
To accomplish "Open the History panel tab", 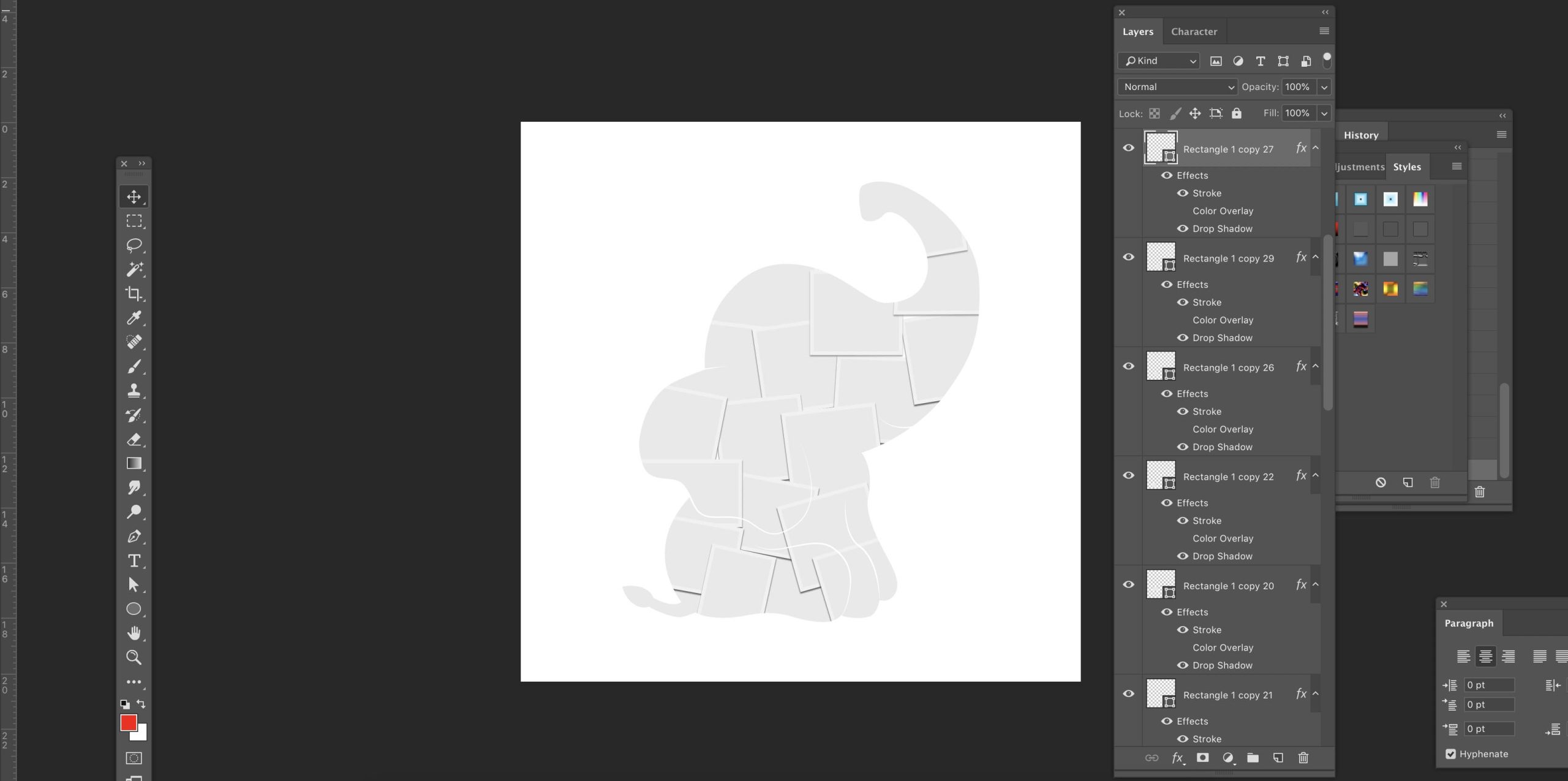I will point(1360,135).
